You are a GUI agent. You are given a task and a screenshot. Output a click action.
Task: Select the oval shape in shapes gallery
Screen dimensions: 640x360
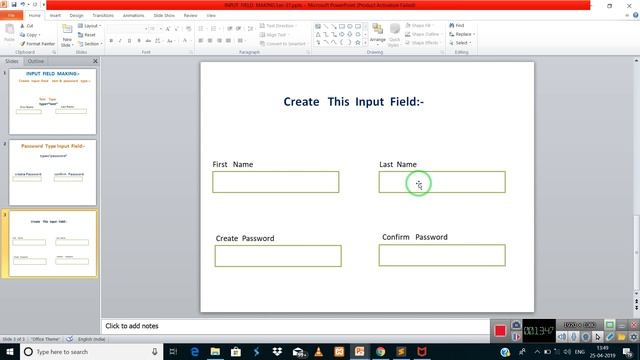click(350, 26)
